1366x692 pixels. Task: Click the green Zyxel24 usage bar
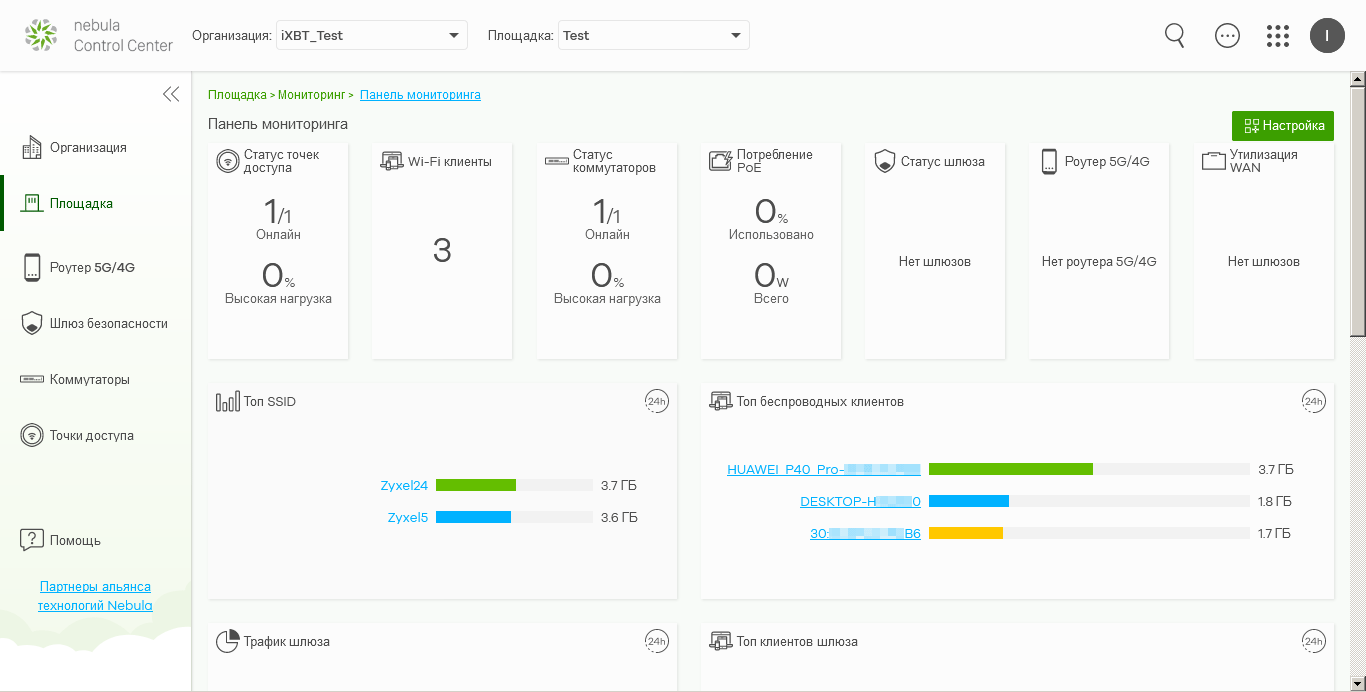coord(476,486)
